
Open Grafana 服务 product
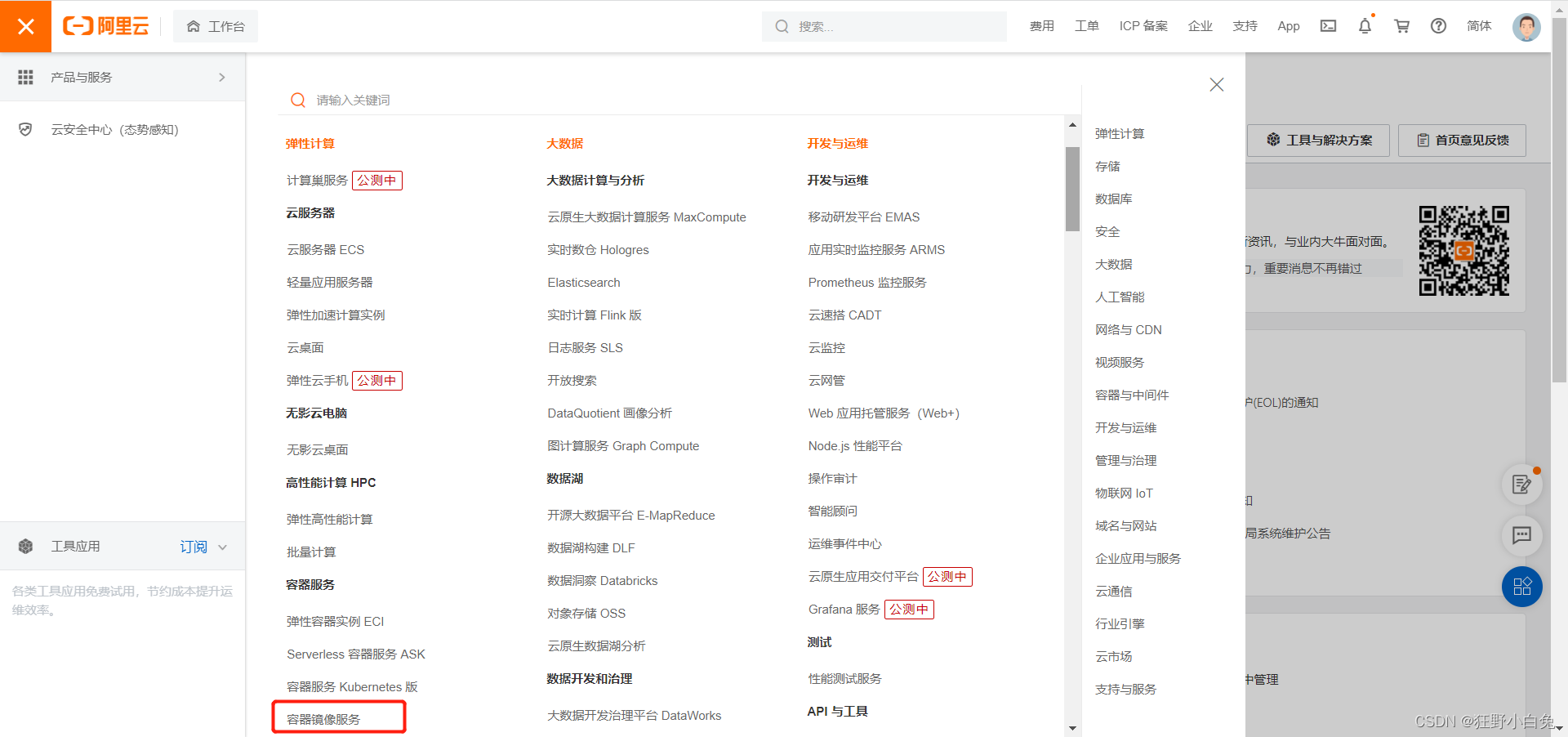click(844, 609)
